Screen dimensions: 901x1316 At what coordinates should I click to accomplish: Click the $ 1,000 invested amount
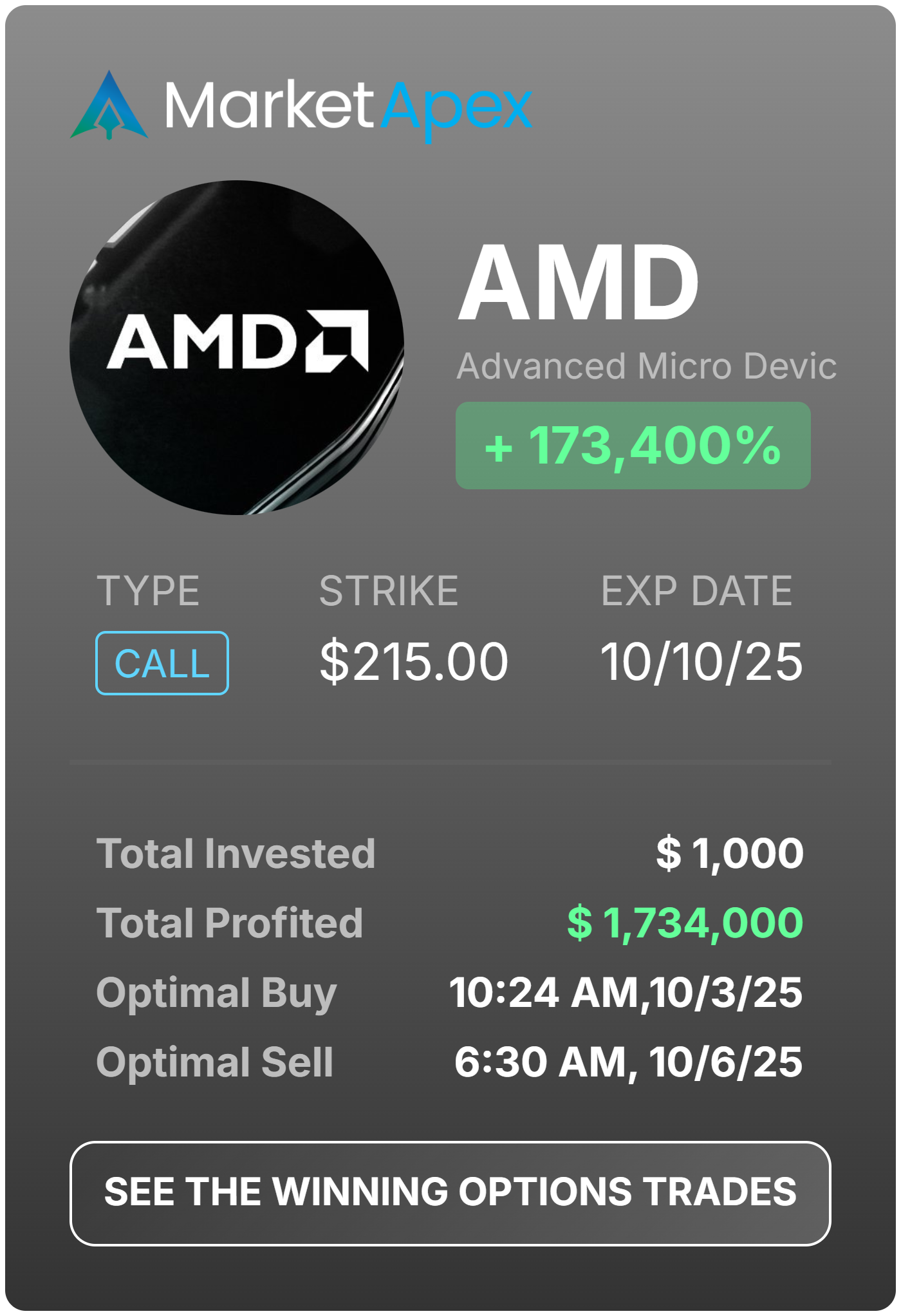(730, 853)
